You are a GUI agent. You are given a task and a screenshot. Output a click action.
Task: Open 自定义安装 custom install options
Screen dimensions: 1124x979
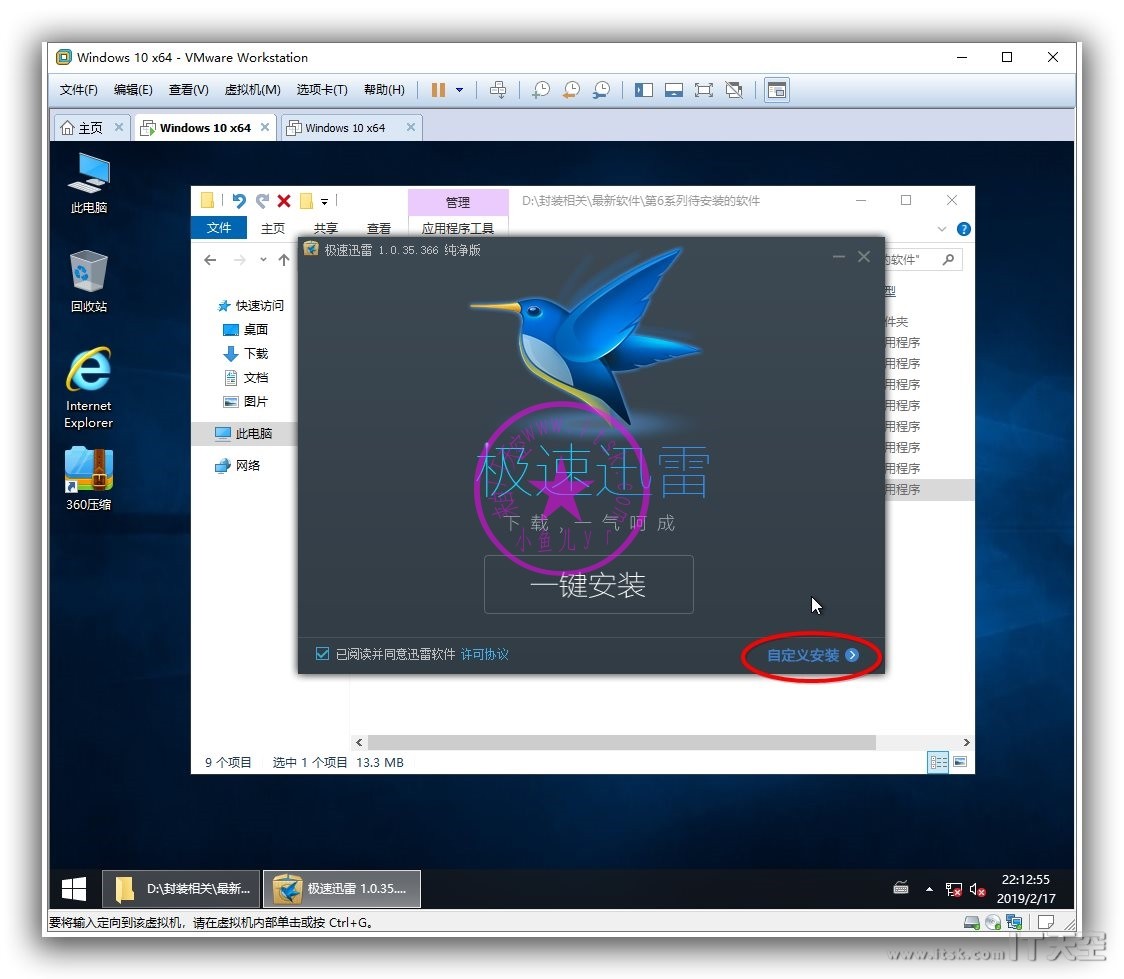tap(812, 655)
